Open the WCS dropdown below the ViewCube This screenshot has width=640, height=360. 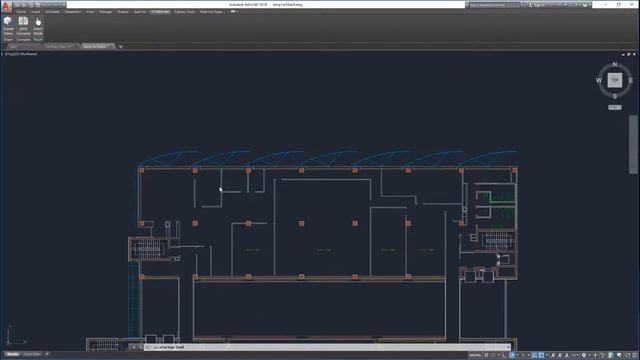pyautogui.click(x=615, y=107)
